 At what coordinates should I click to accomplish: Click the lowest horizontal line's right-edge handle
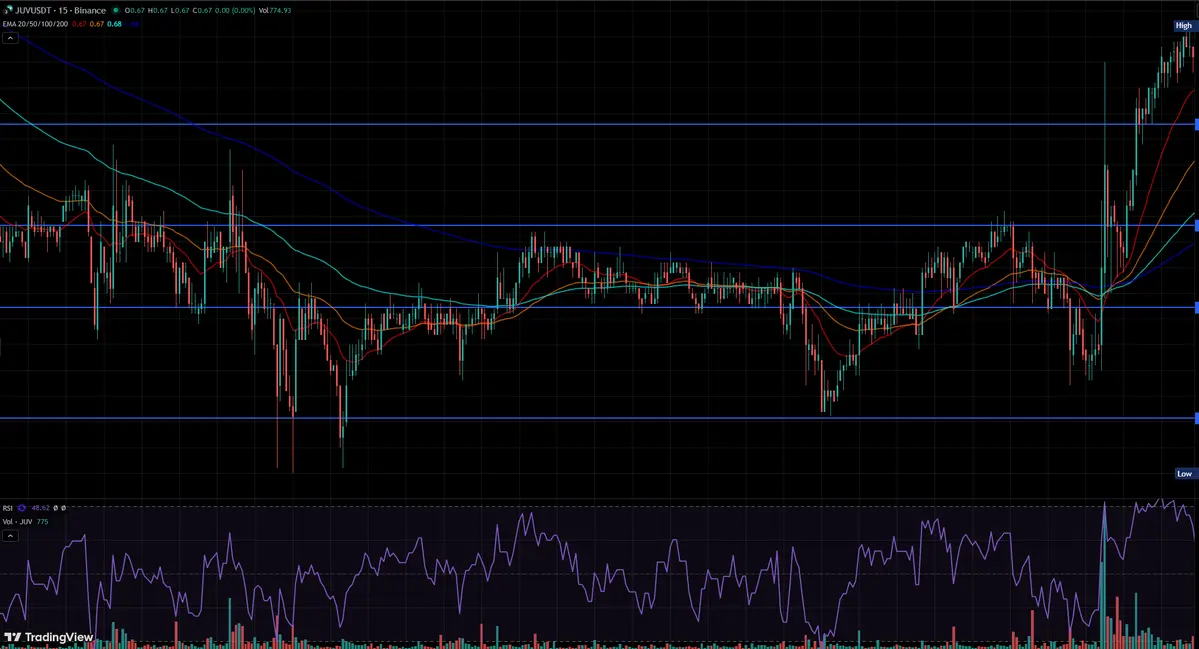click(1197, 418)
